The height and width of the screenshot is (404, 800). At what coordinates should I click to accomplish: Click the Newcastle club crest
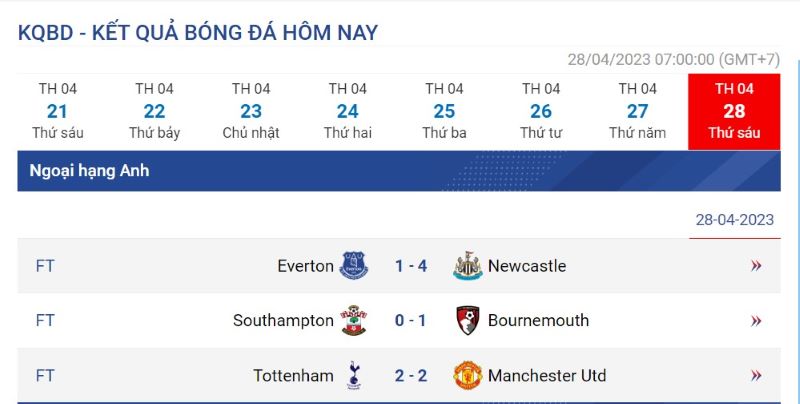point(467,266)
